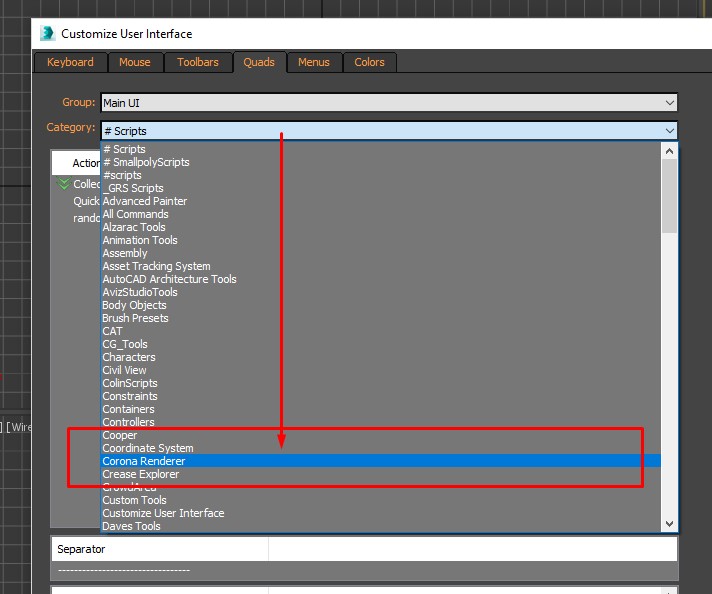
Task: Open the Mouse tab
Action: pyautogui.click(x=135, y=62)
